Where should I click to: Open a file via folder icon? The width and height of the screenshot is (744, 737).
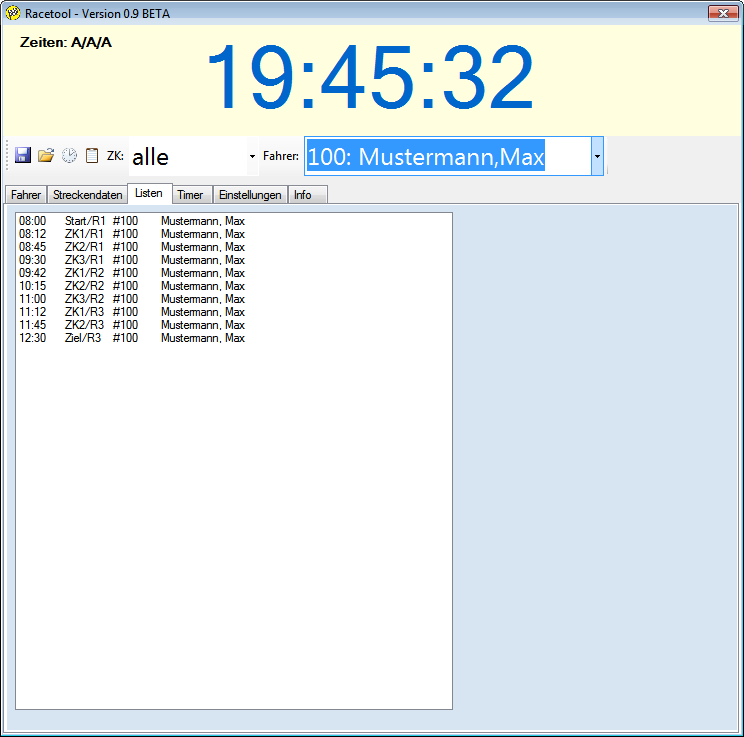46,155
